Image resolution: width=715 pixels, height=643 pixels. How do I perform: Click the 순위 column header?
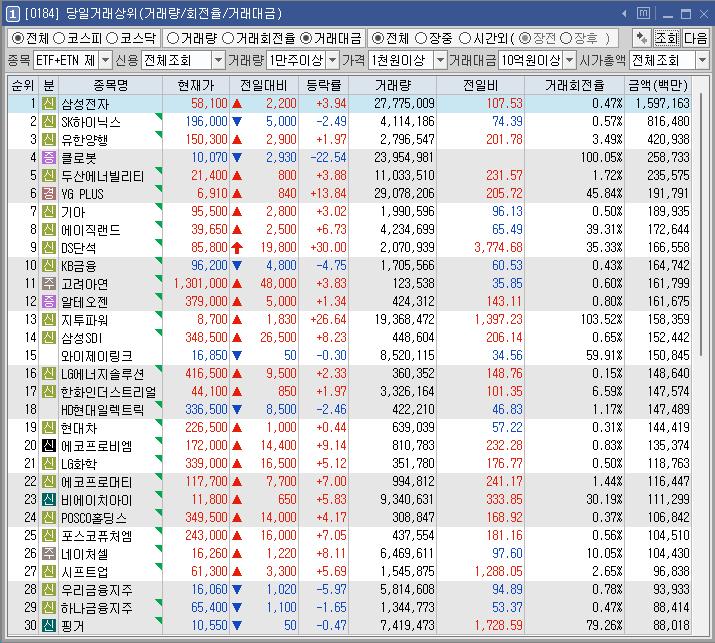(x=23, y=85)
